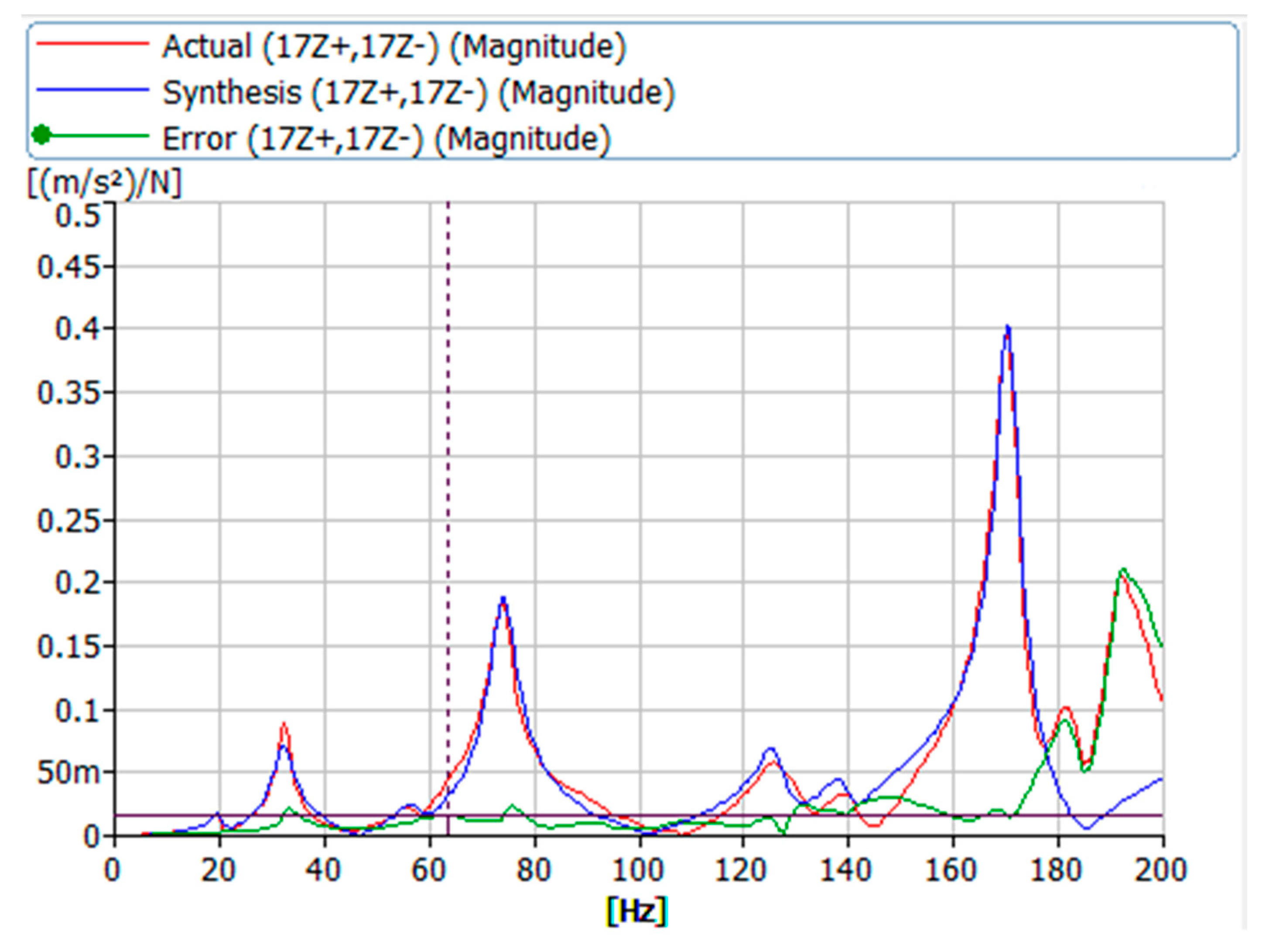Click the red peak near 32 Hz
1266x952 pixels.
coord(283,725)
